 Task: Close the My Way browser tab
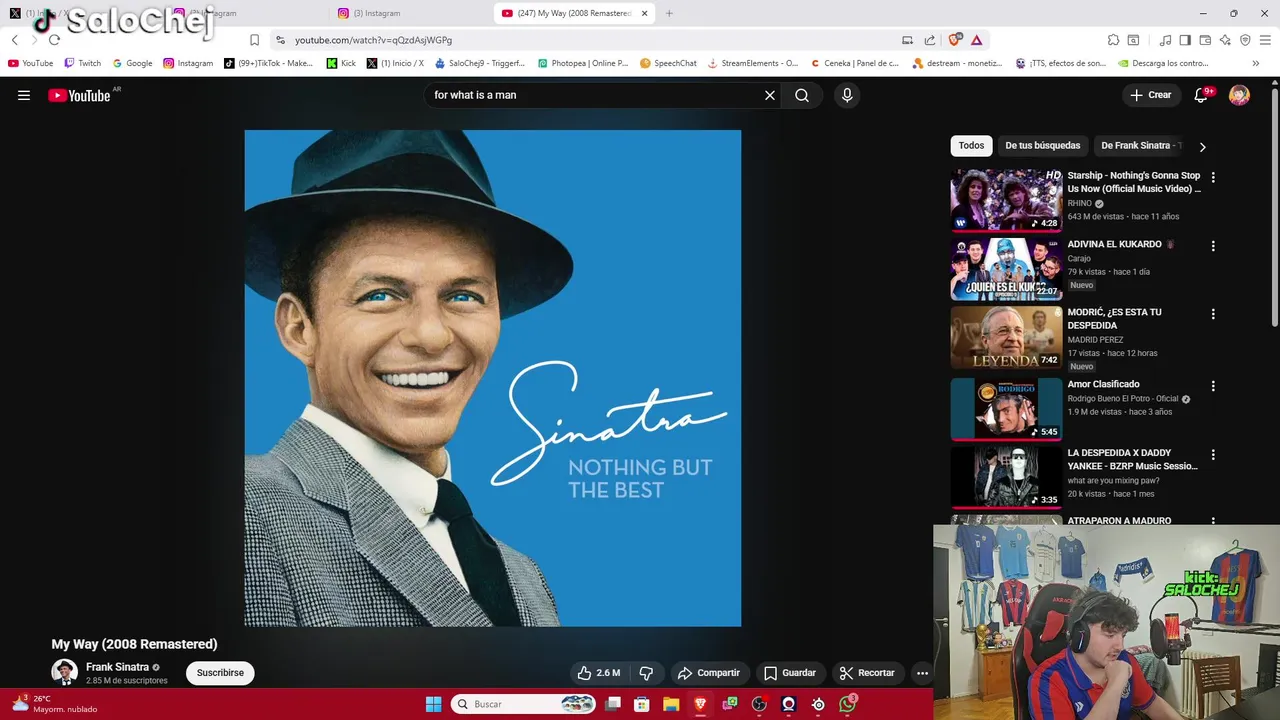(x=644, y=13)
